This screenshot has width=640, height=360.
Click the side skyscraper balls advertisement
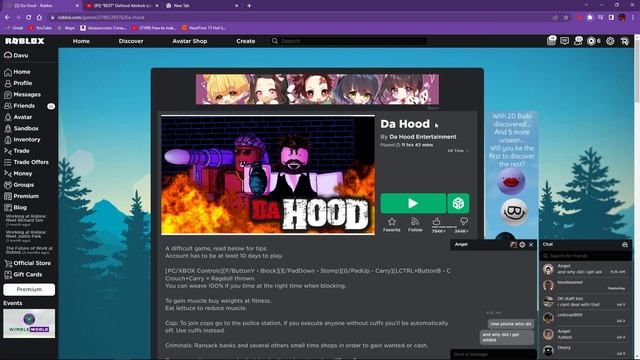click(512, 176)
